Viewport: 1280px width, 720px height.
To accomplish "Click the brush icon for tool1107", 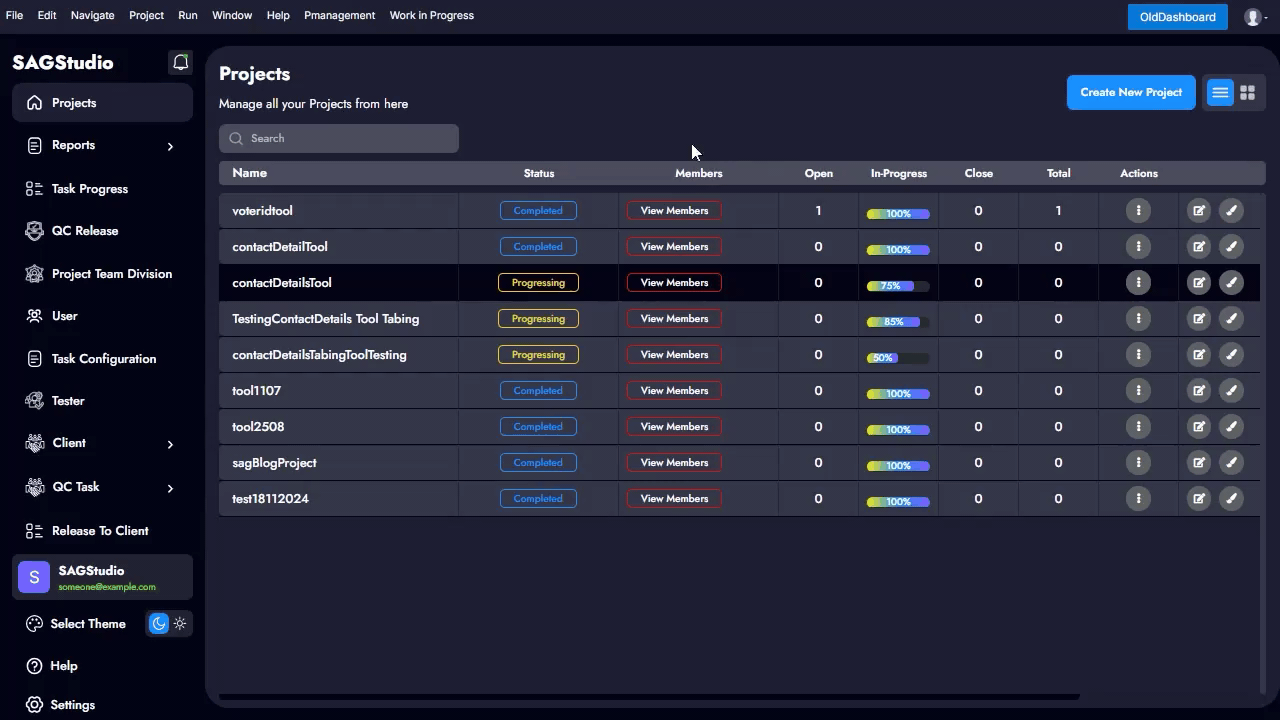I will click(x=1231, y=391).
